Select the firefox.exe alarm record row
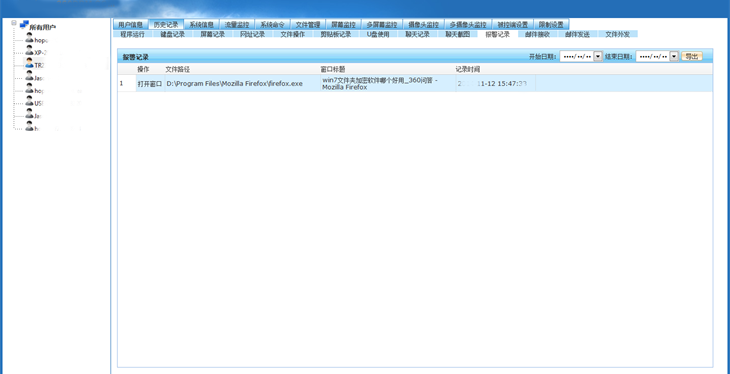 tap(415, 83)
